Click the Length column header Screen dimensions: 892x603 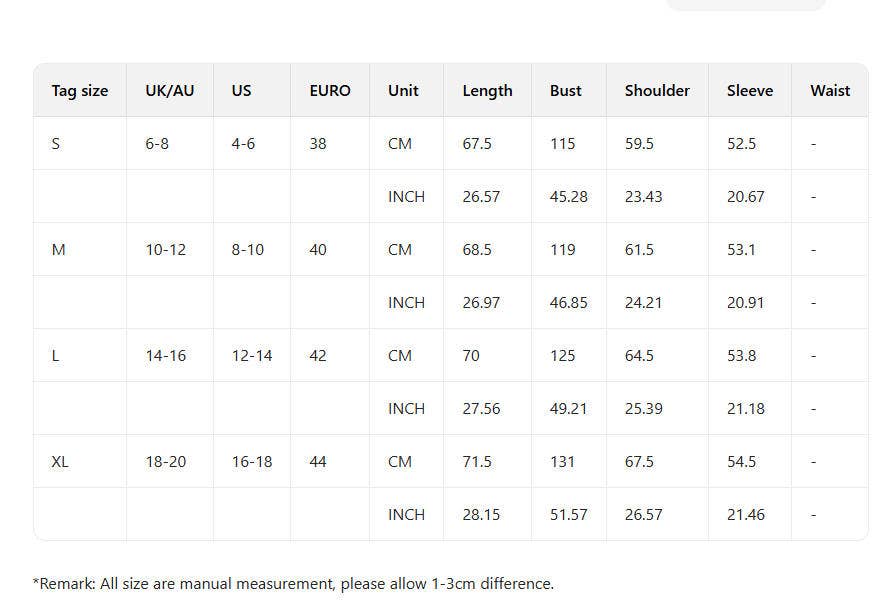(487, 91)
